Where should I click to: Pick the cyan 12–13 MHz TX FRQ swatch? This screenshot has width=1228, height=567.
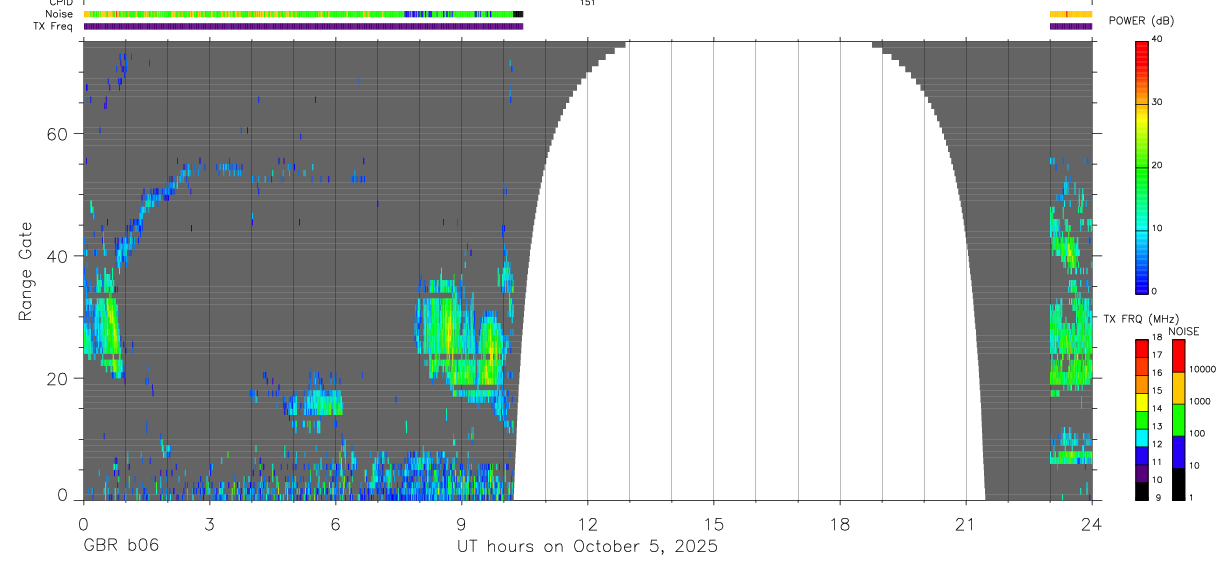[1142, 437]
